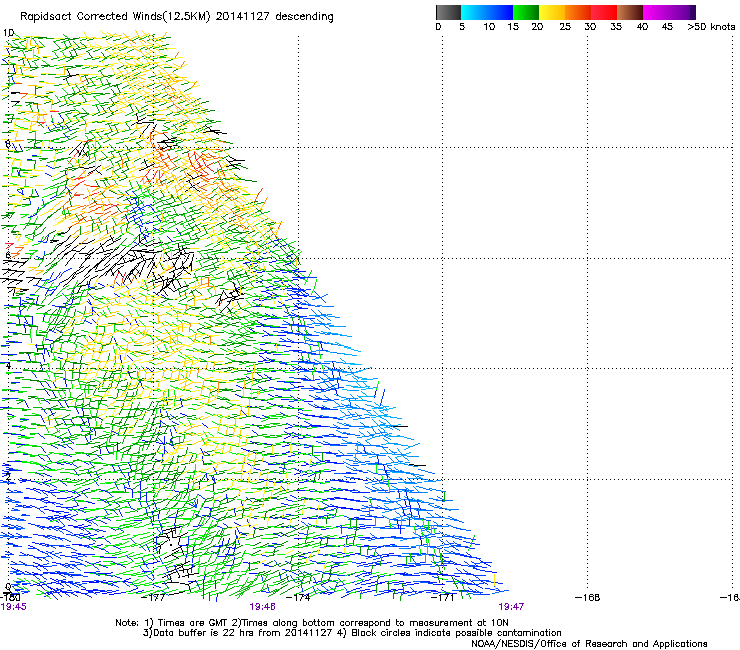740x650 pixels.
Task: Click the '2' latitude axis label
Action: (x=8, y=476)
